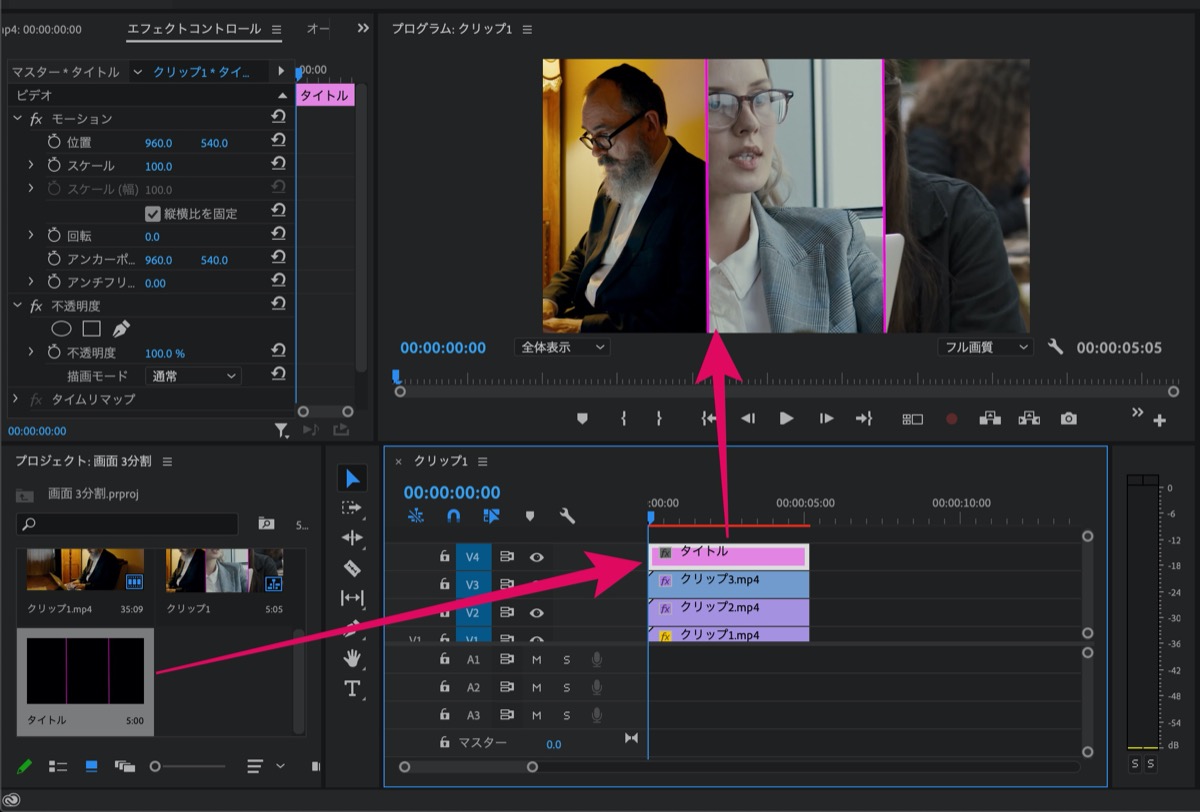
Task: Open the プロジェクト panel menu
Action: [168, 461]
